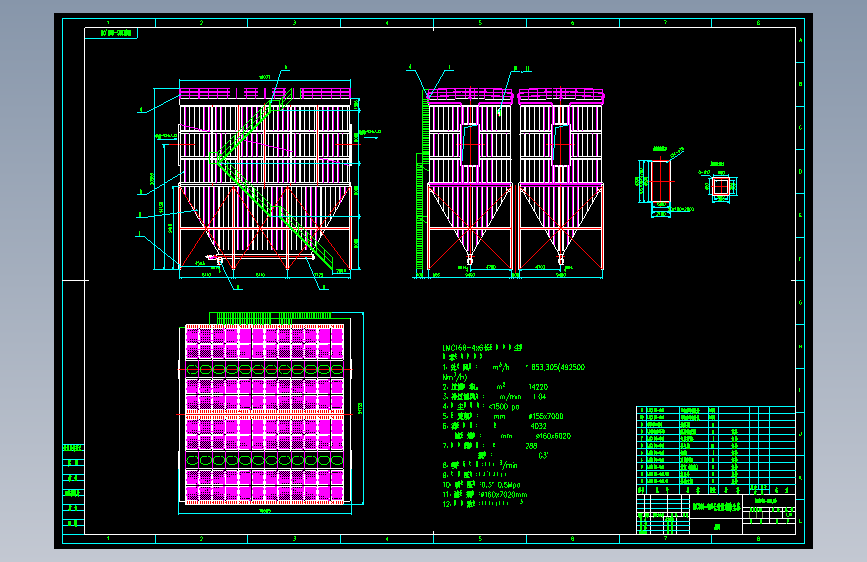Click zone number 6 on the bottom border
This screenshot has width=867, height=562.
click(x=572, y=538)
